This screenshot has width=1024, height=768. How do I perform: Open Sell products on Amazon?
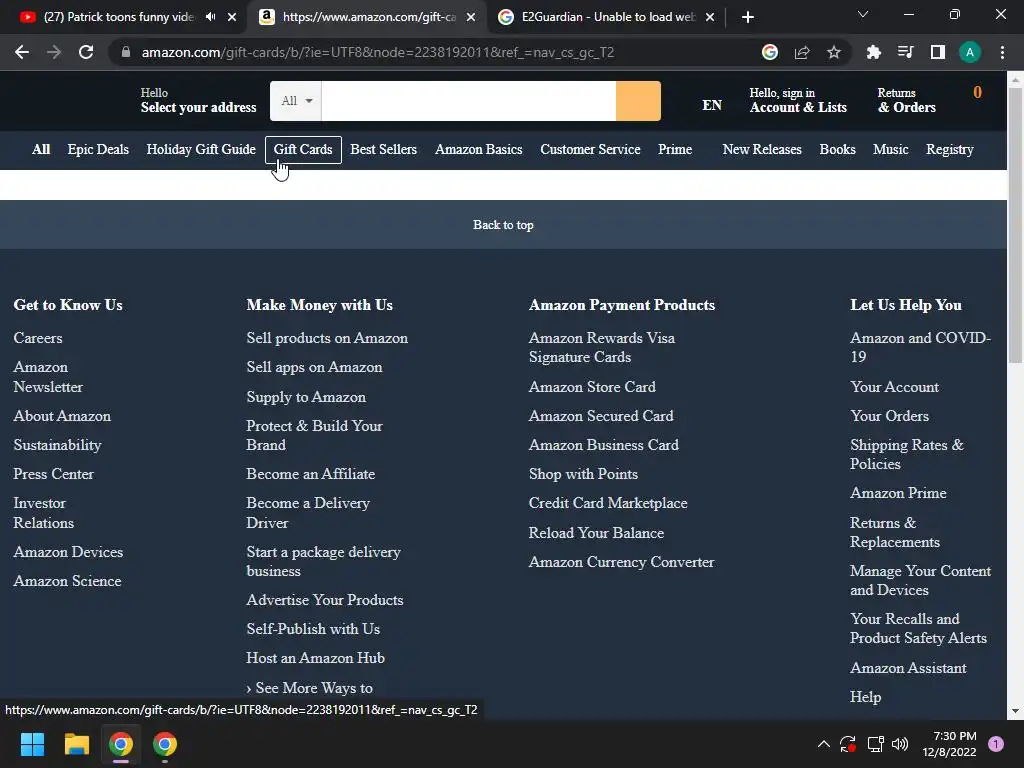327,338
